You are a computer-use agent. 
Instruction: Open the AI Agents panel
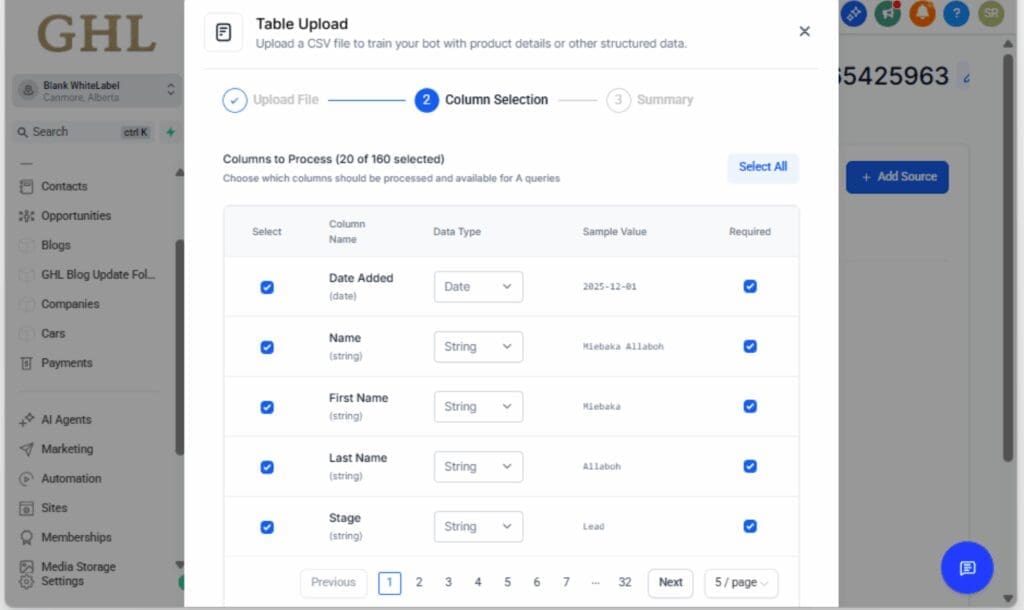(x=25, y=419)
